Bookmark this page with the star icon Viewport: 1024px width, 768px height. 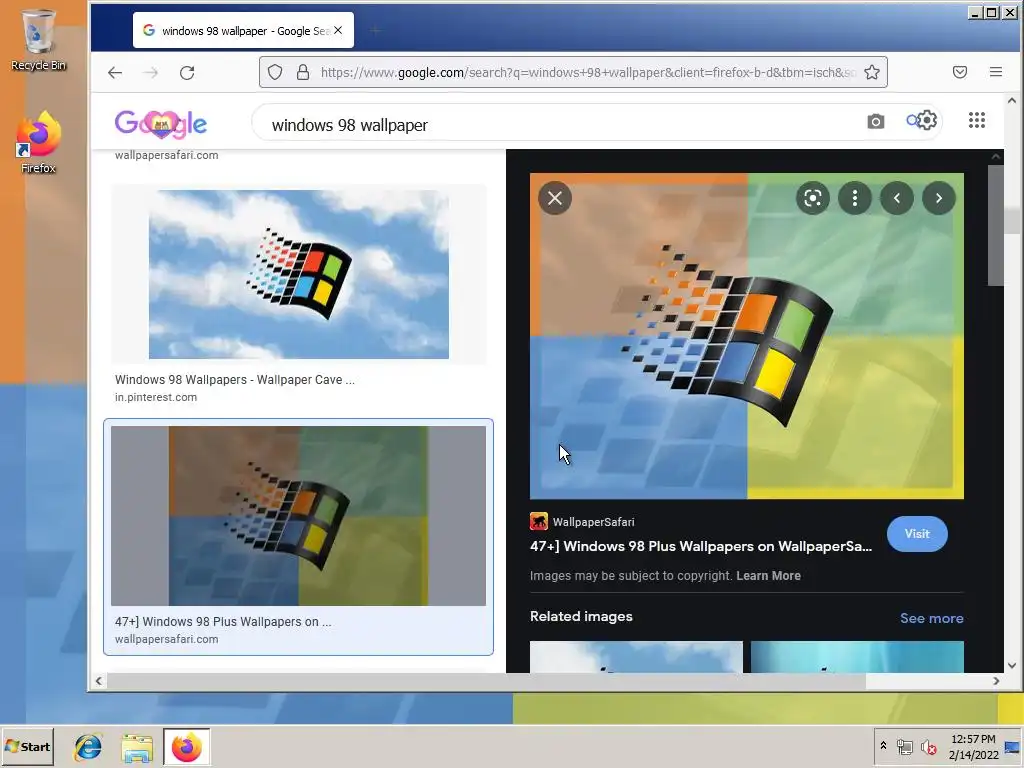pos(872,72)
